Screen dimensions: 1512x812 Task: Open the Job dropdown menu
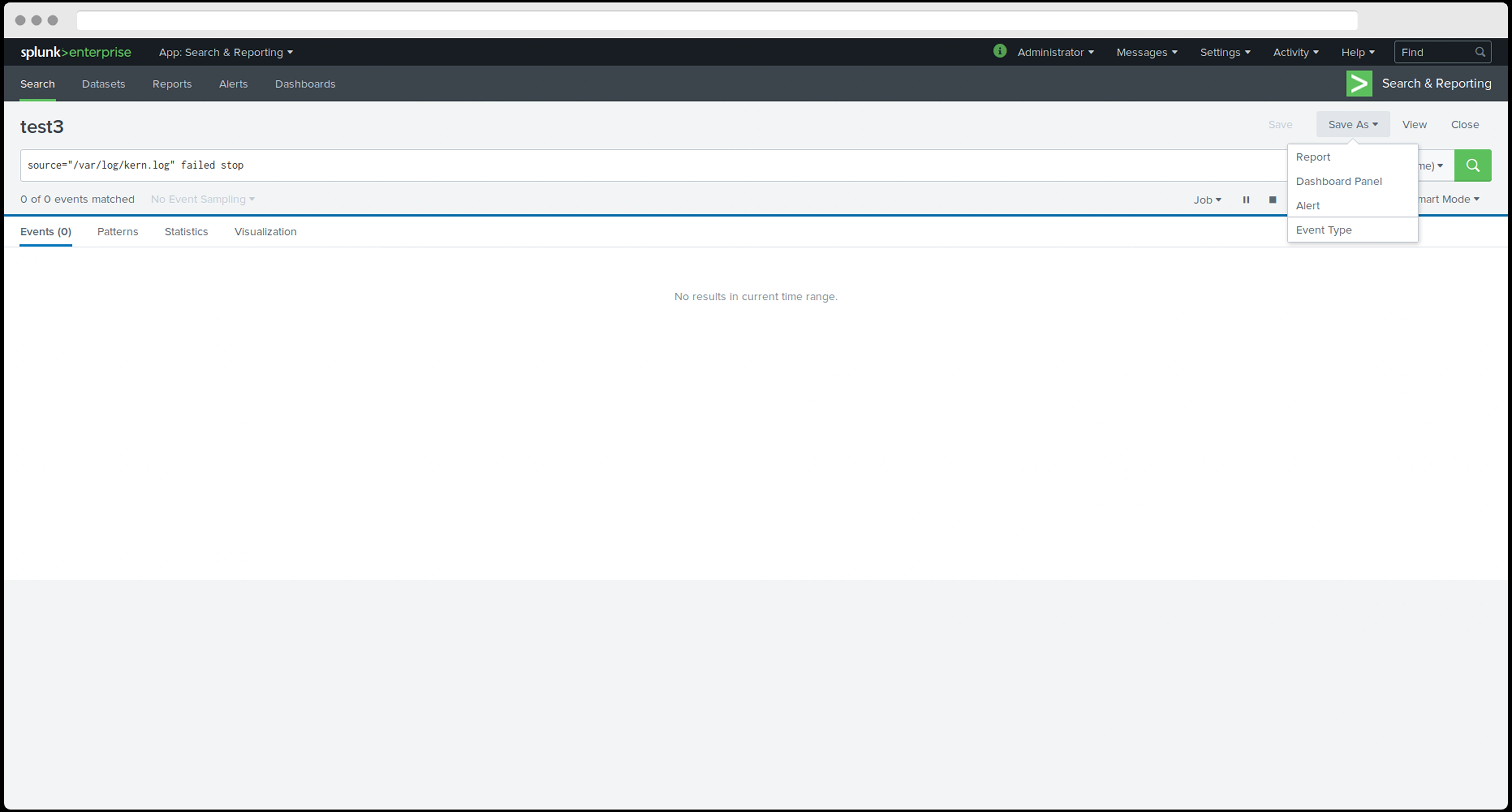[1207, 200]
